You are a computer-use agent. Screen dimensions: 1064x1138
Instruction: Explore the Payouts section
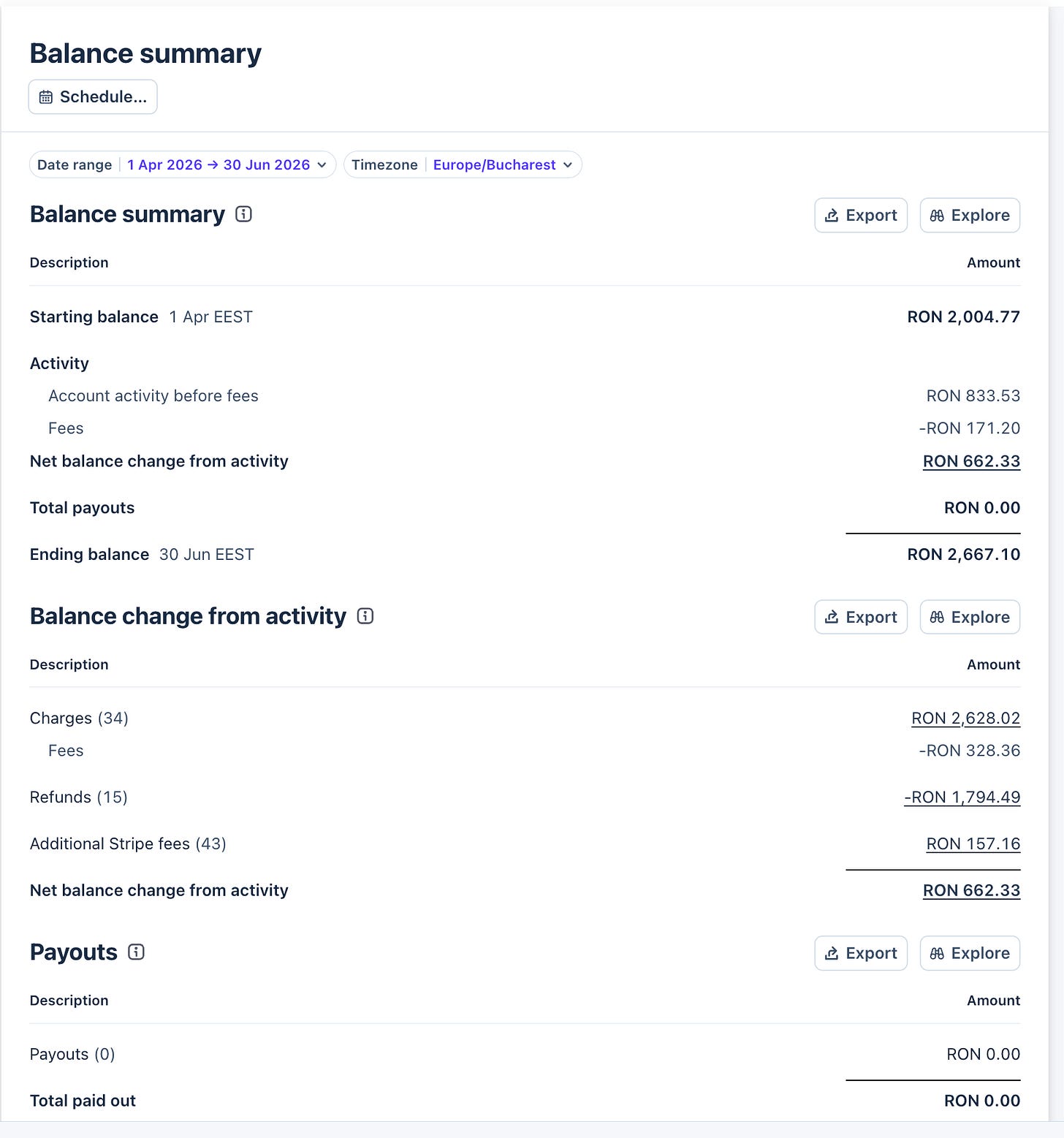[x=970, y=953]
